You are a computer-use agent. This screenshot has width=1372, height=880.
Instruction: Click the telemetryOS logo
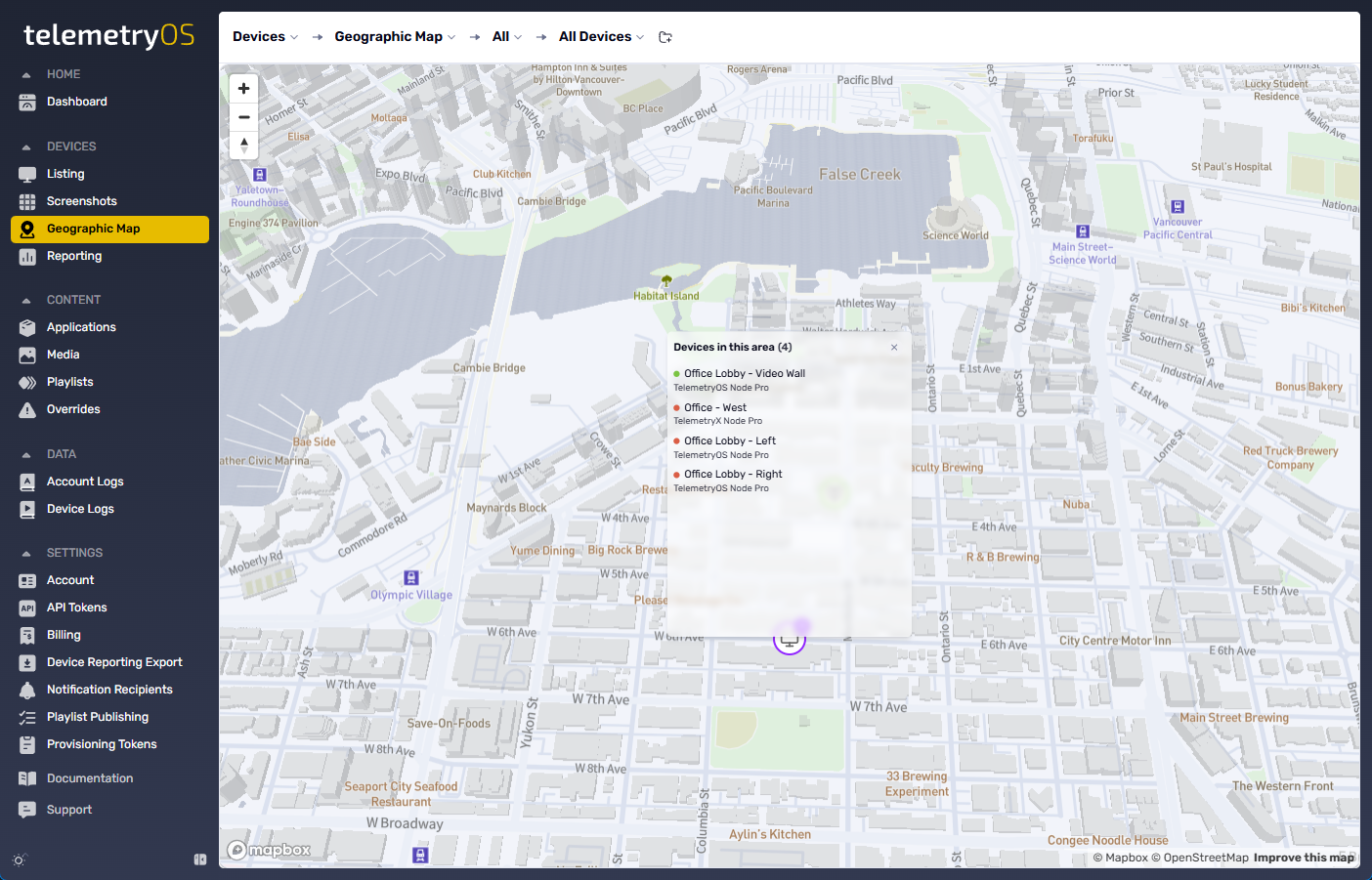pos(108,36)
